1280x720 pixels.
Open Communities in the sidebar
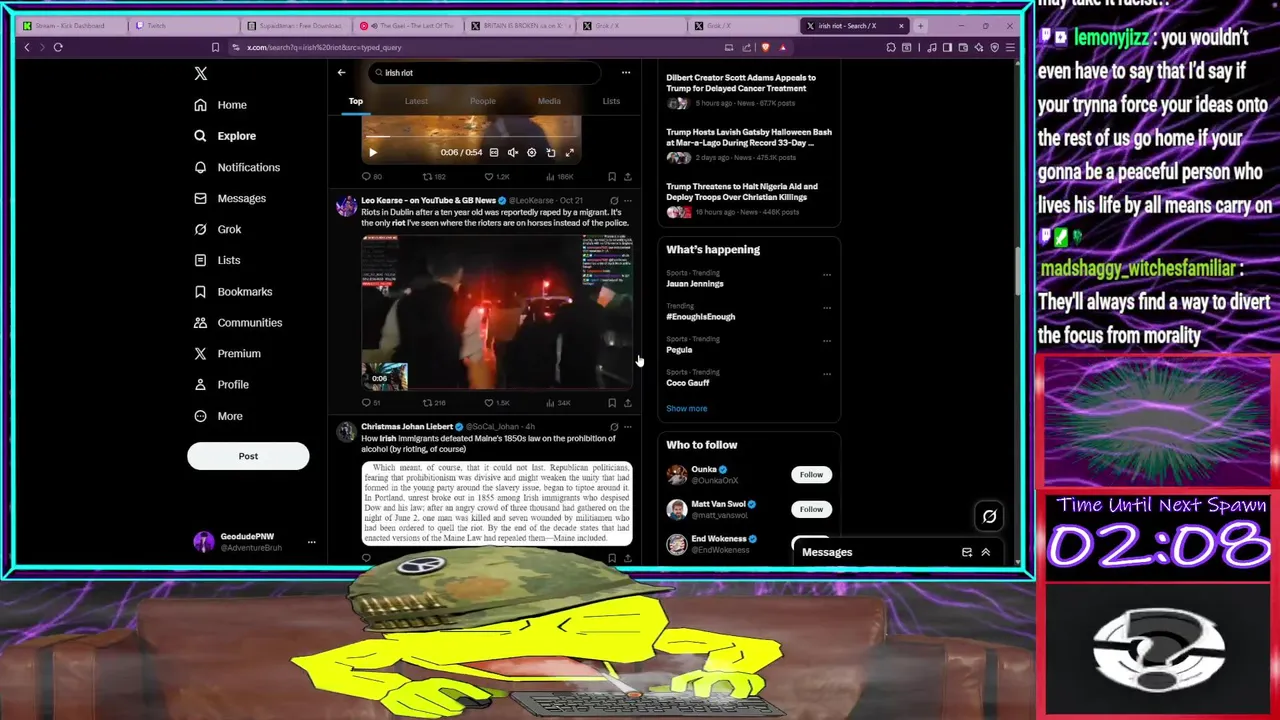click(239, 322)
